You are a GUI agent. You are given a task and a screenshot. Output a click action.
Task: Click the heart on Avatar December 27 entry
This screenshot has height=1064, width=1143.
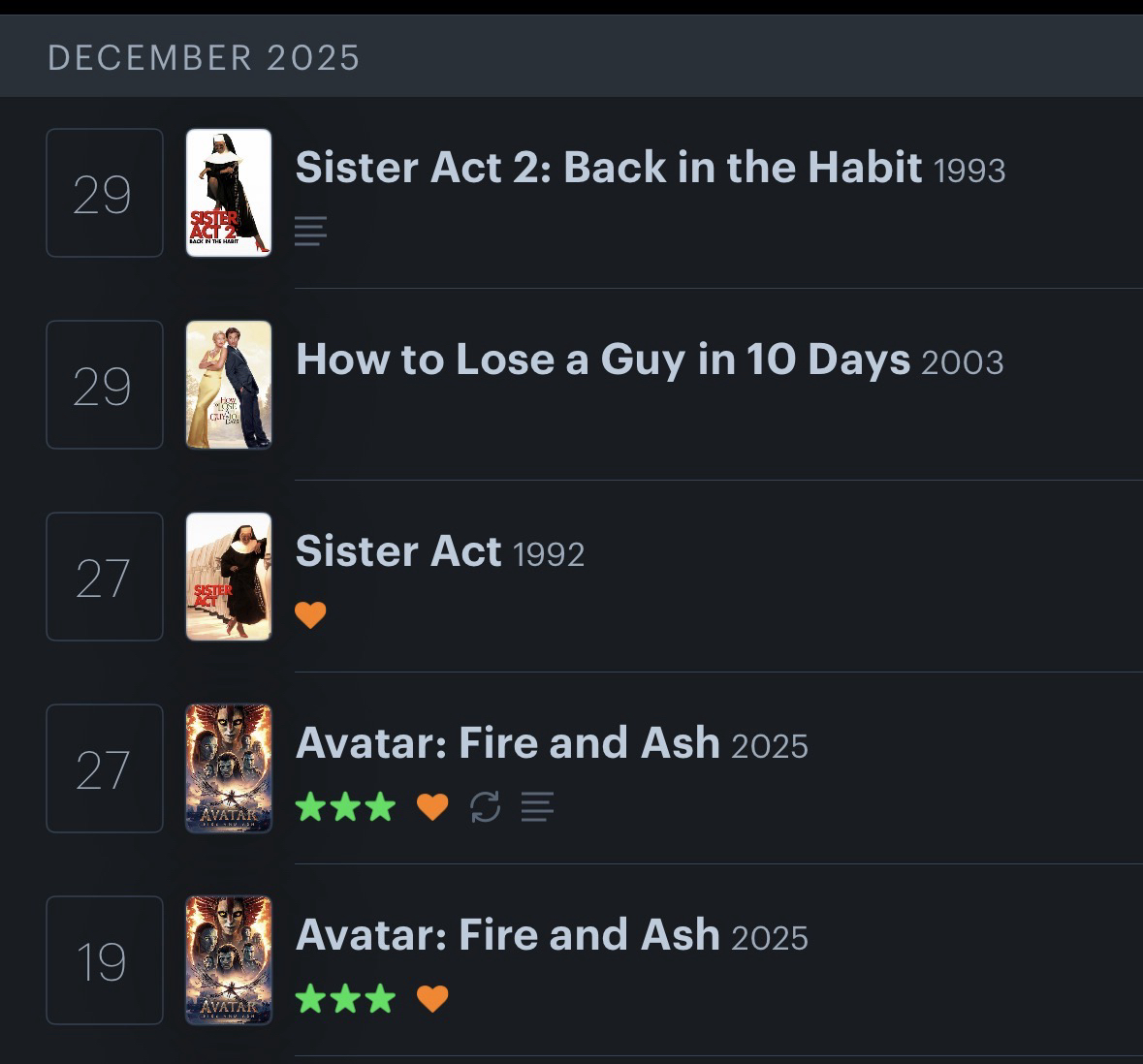click(x=432, y=806)
